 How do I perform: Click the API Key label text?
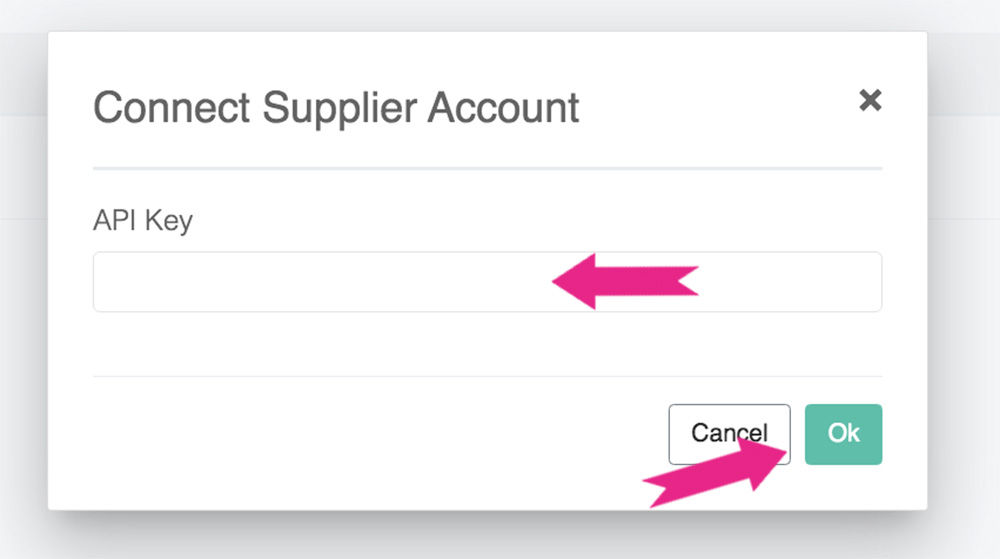click(x=142, y=220)
